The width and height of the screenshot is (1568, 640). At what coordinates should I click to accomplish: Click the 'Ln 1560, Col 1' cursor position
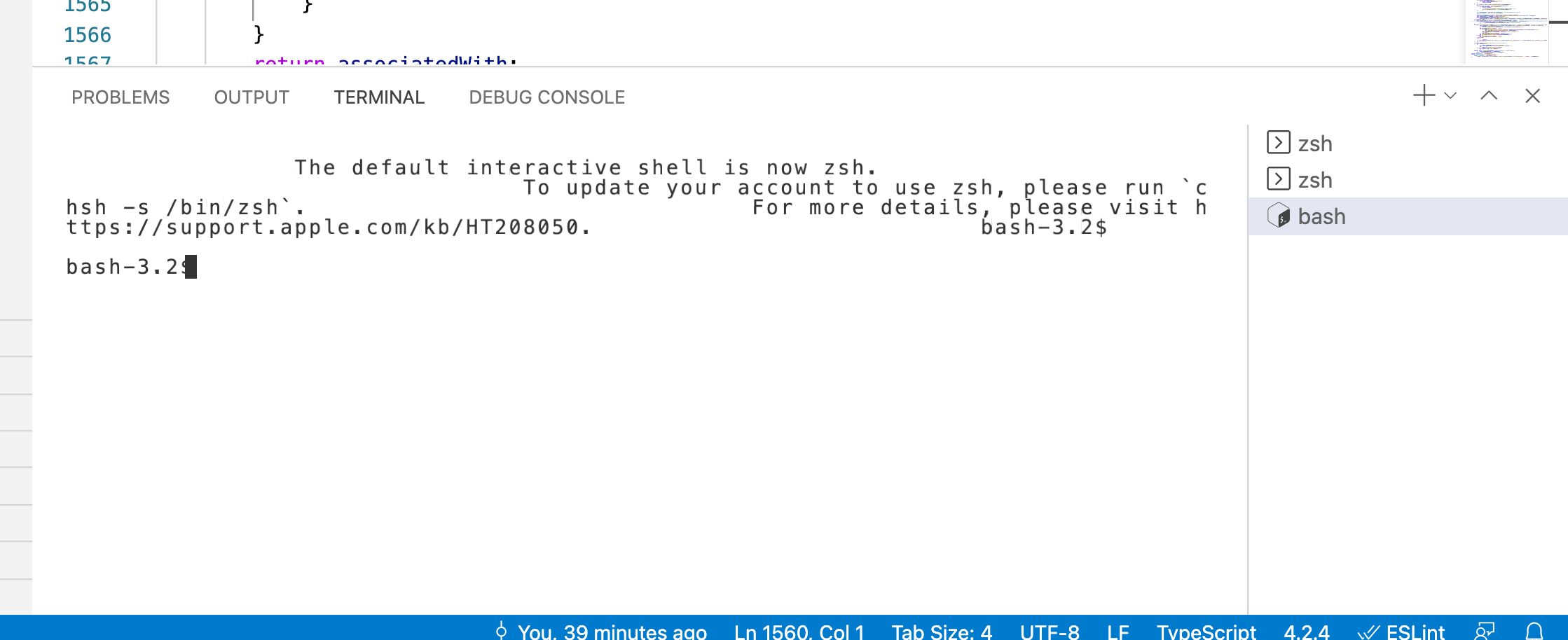(799, 632)
